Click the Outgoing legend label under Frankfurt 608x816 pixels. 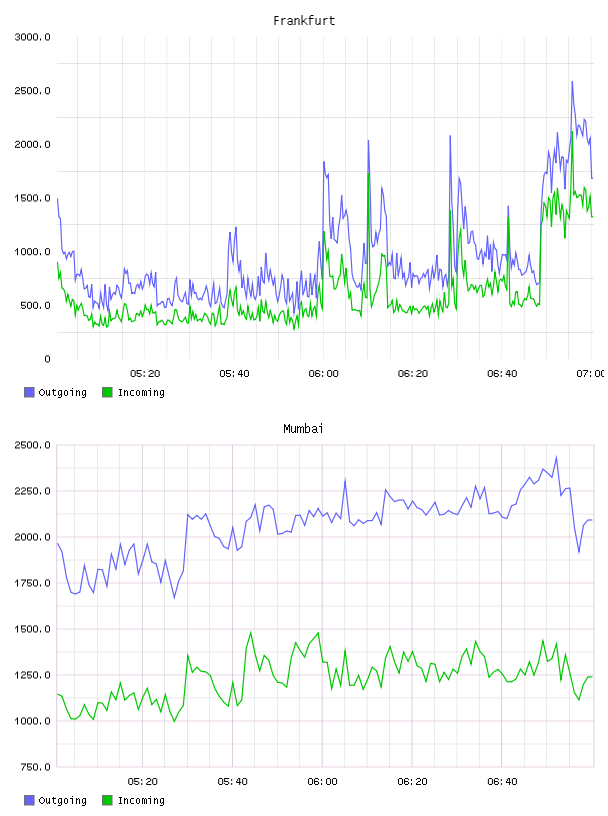click(62, 393)
